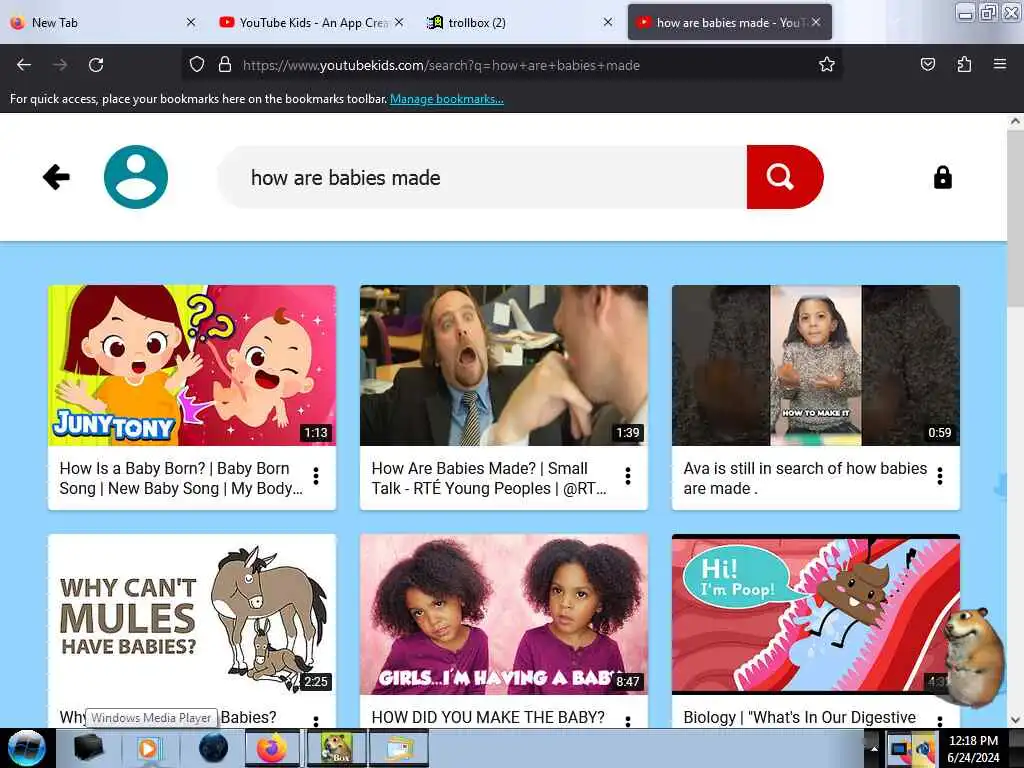Play the How Are Babies Made Small Talk thumbnail
Image resolution: width=1024 pixels, height=768 pixels.
point(504,365)
